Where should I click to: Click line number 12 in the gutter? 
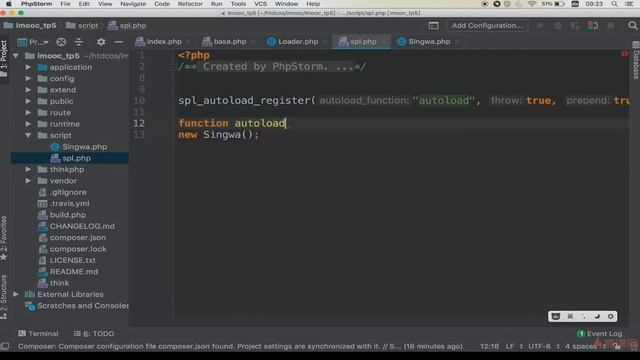click(x=139, y=123)
